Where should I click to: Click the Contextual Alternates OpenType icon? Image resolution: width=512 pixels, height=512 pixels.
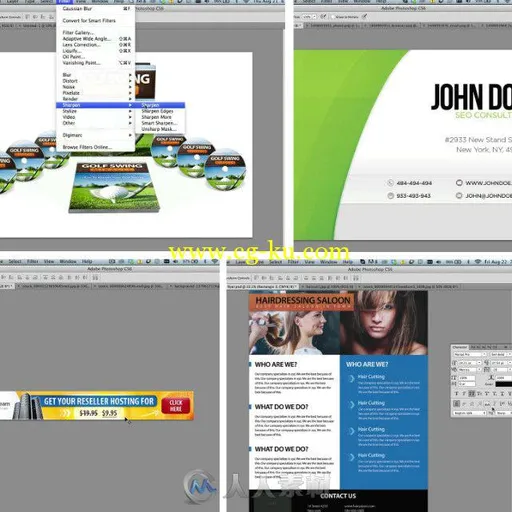coord(464,403)
